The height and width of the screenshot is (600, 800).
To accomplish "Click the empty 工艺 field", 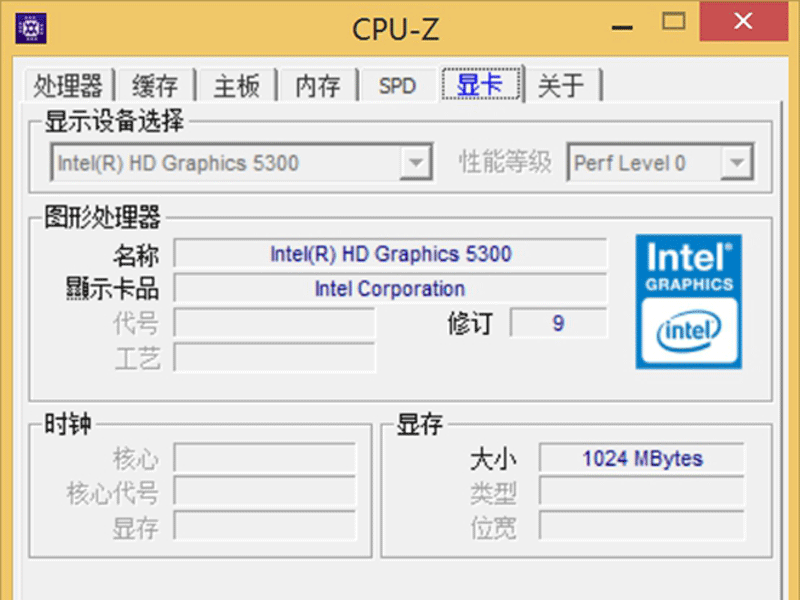I will point(274,358).
